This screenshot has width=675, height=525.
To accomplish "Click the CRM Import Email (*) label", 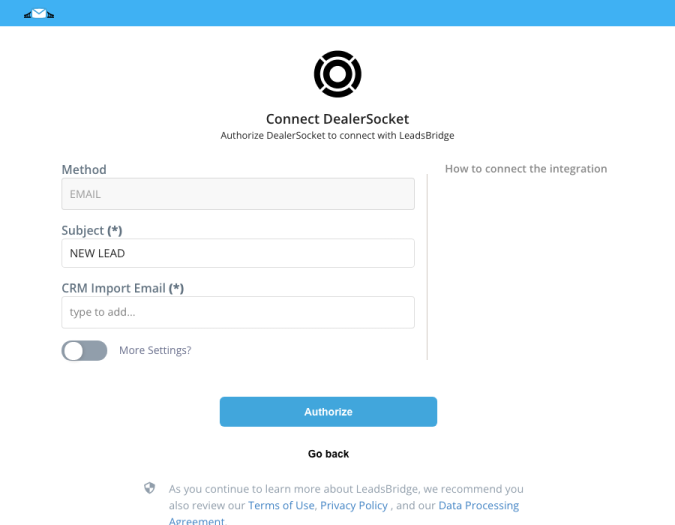I will click(x=123, y=288).
